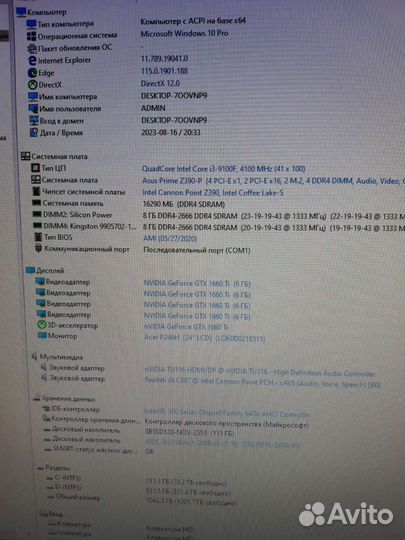Click the nVIDIA GeForce GTX 1660 Ti 3D-accelerator value
Screen dimensions: 405x540
pyautogui.click(x=186, y=327)
